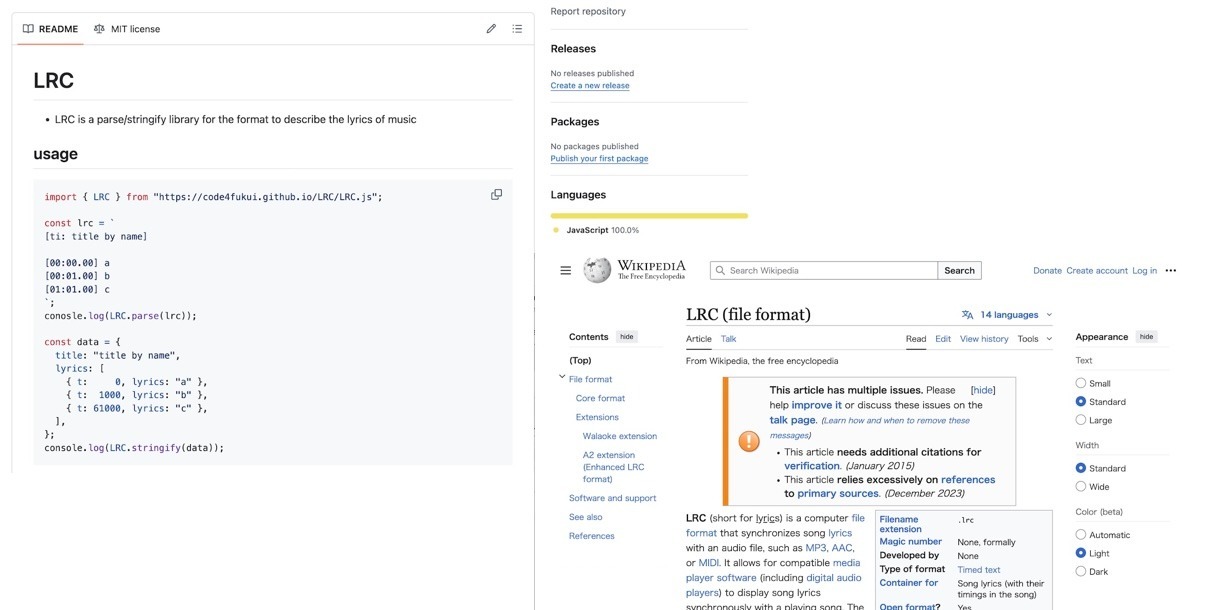This screenshot has height=610, width=1220.
Task: Open the README outline list icon
Action: [517, 29]
